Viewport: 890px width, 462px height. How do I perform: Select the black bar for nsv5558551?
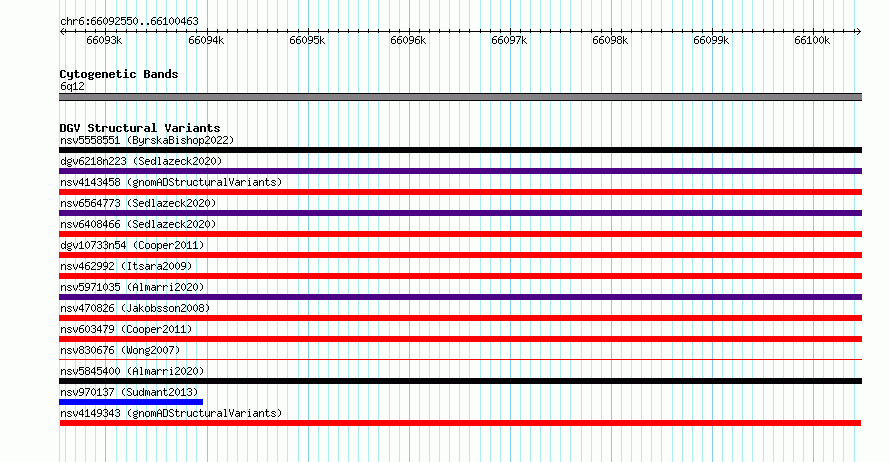(x=460, y=150)
